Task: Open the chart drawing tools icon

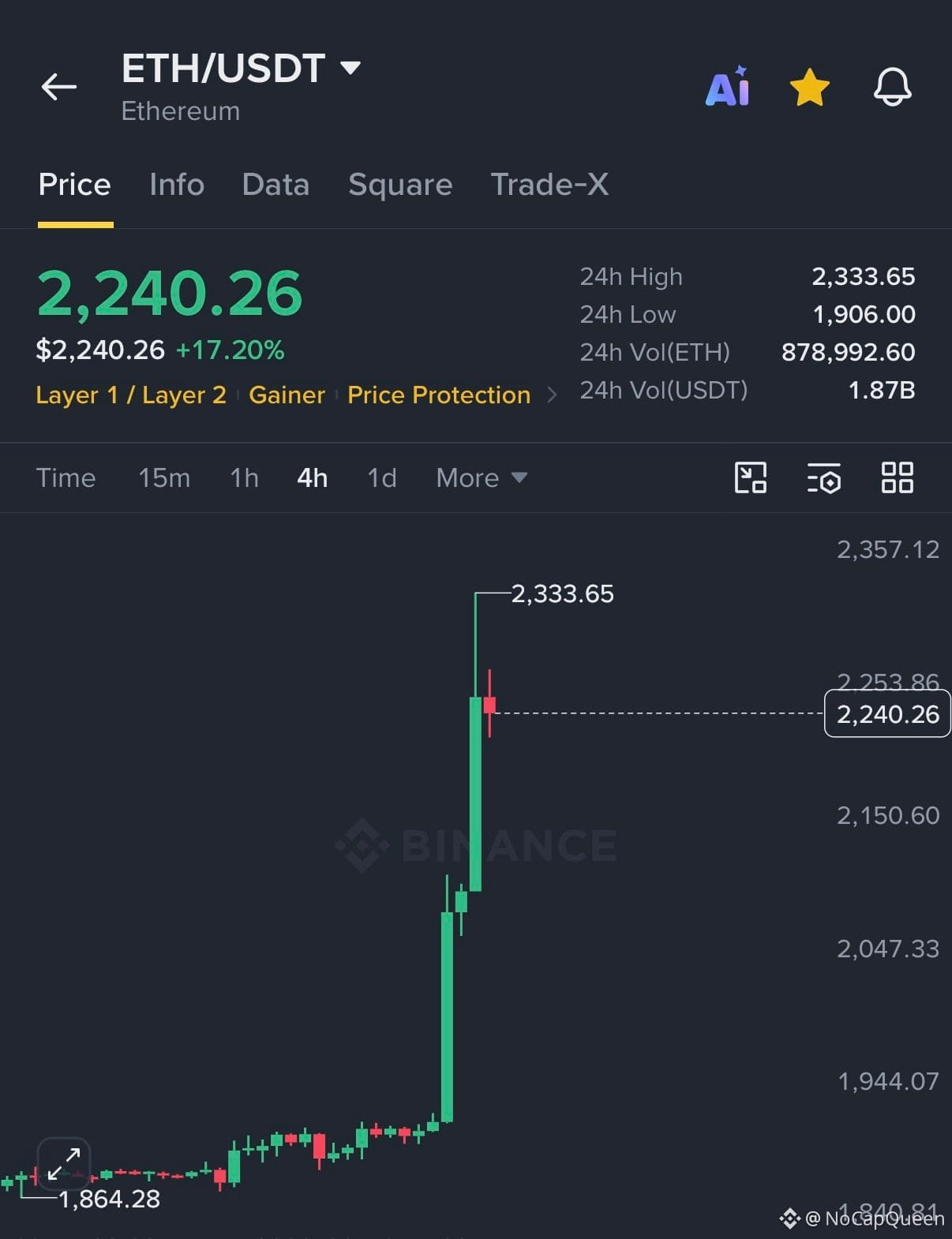Action: [x=751, y=477]
